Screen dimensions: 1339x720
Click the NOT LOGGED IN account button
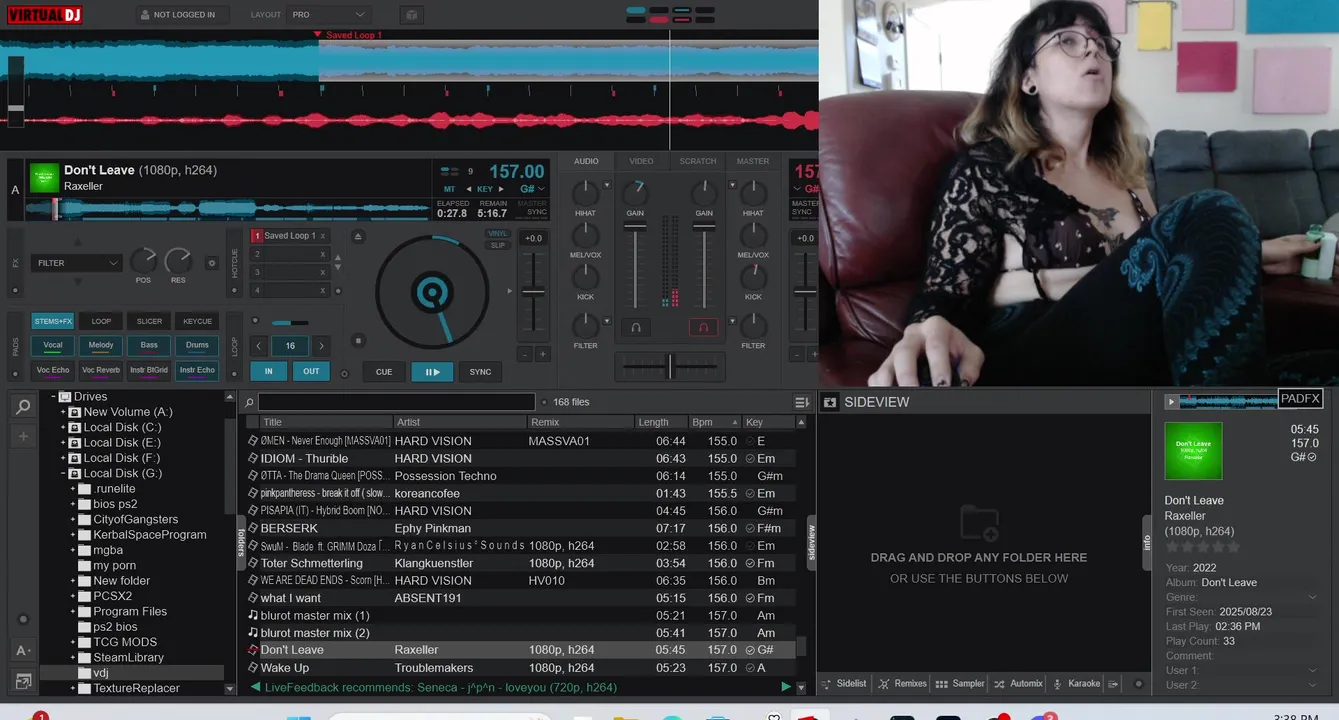[183, 15]
